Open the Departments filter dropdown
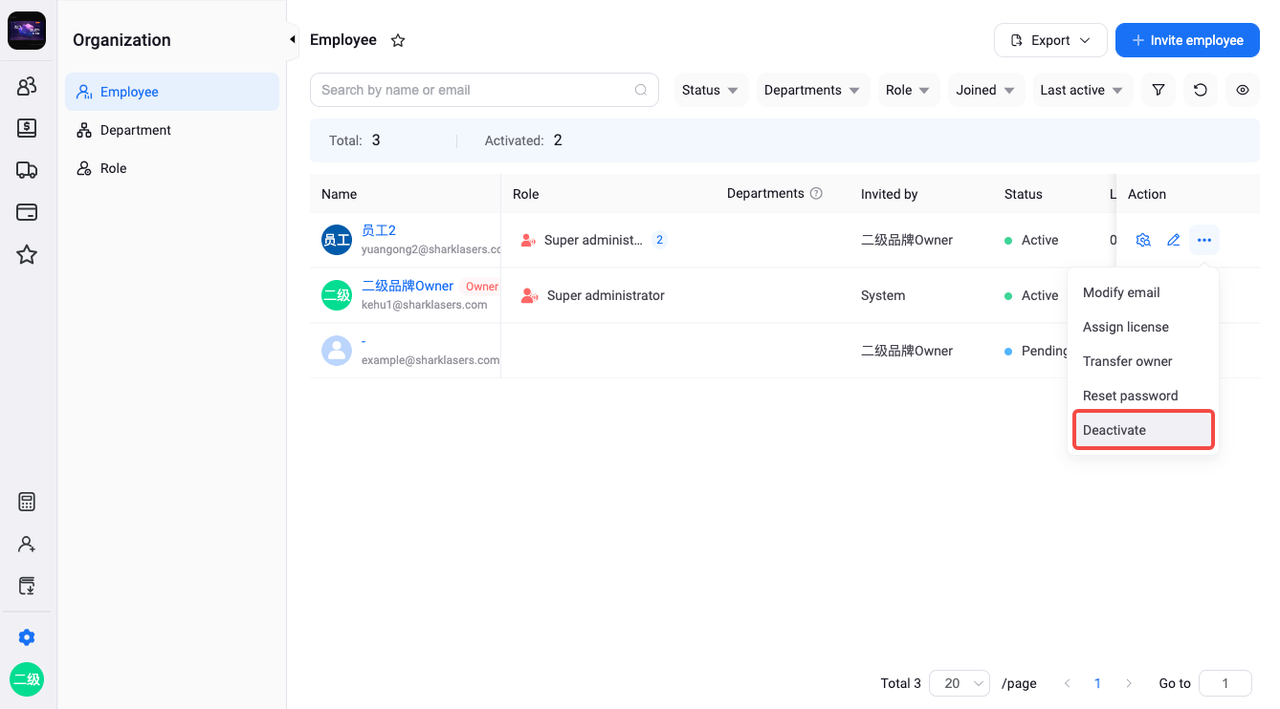 tap(813, 90)
